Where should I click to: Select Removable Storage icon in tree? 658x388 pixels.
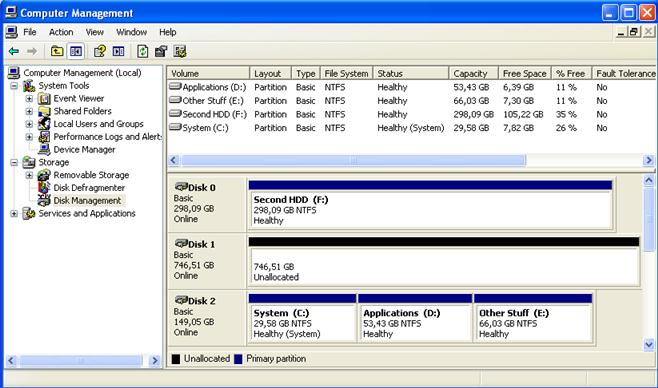pyautogui.click(x=44, y=175)
